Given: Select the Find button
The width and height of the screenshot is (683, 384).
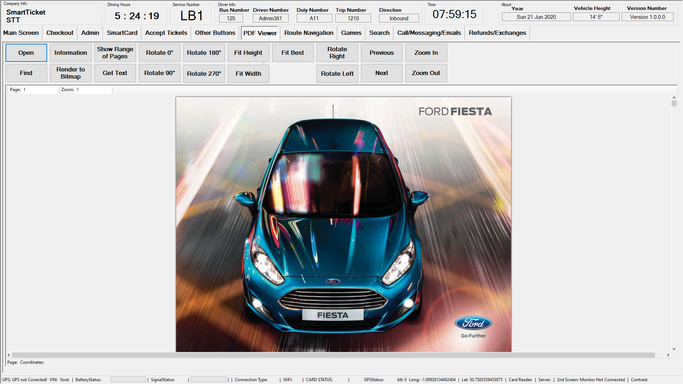Looking at the screenshot, I should [26, 73].
